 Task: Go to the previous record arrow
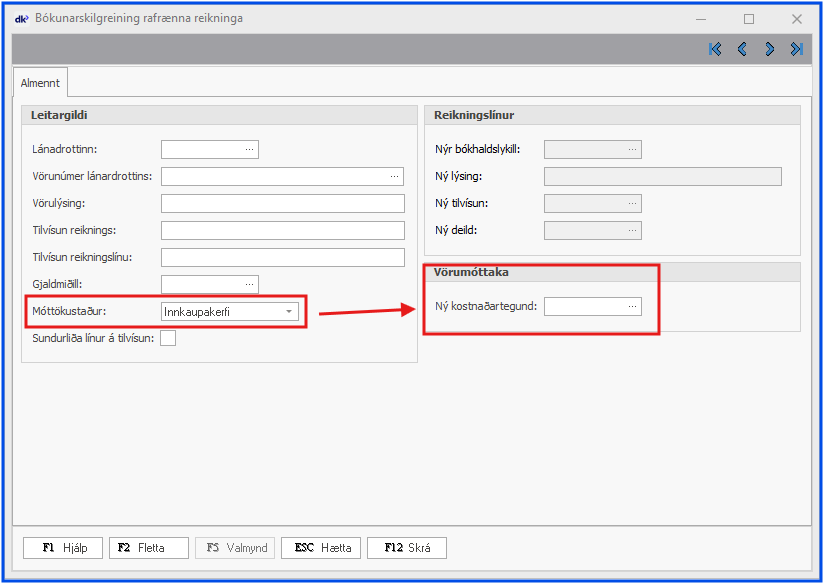click(742, 49)
